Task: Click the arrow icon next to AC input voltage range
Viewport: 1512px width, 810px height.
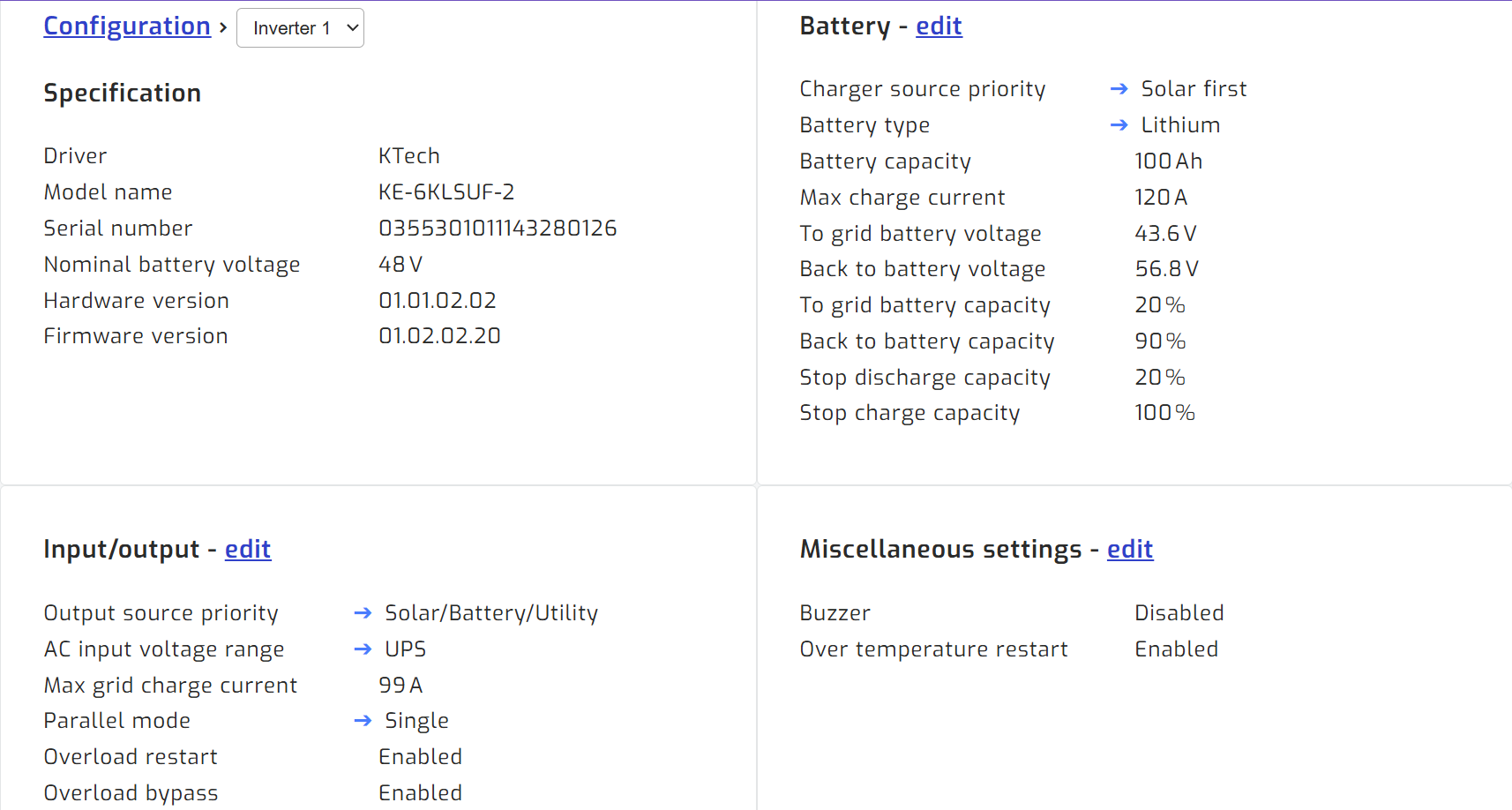Action: click(x=362, y=649)
